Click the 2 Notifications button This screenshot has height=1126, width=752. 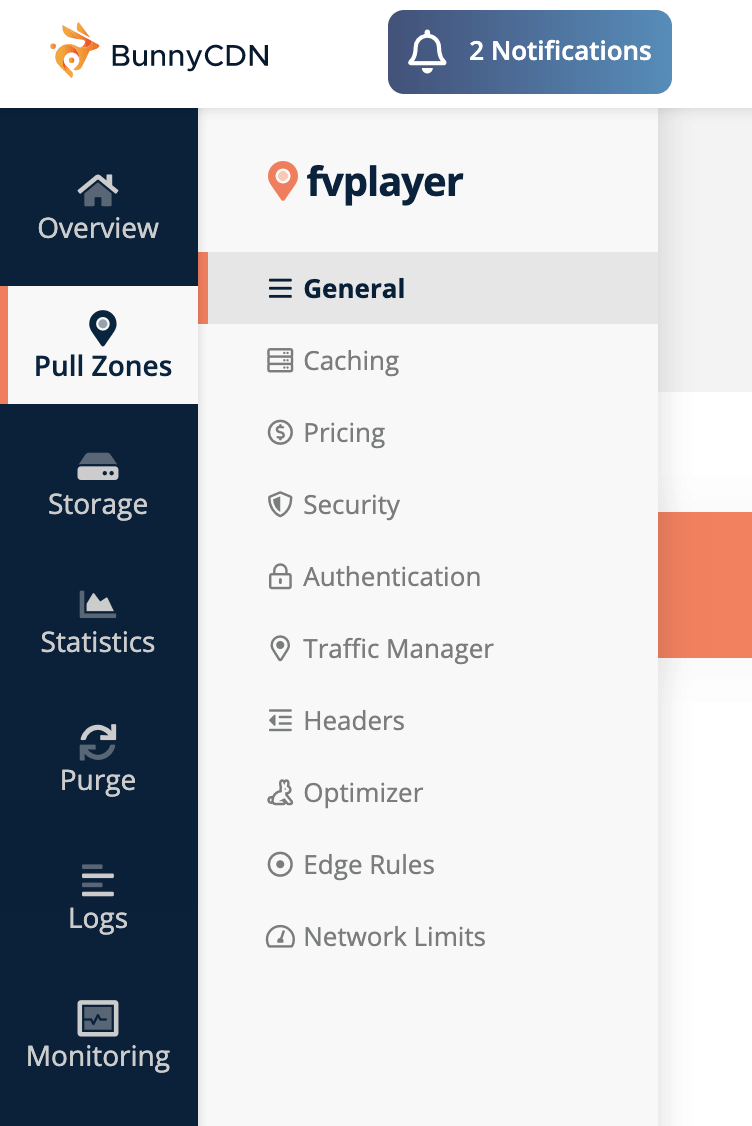click(x=530, y=52)
